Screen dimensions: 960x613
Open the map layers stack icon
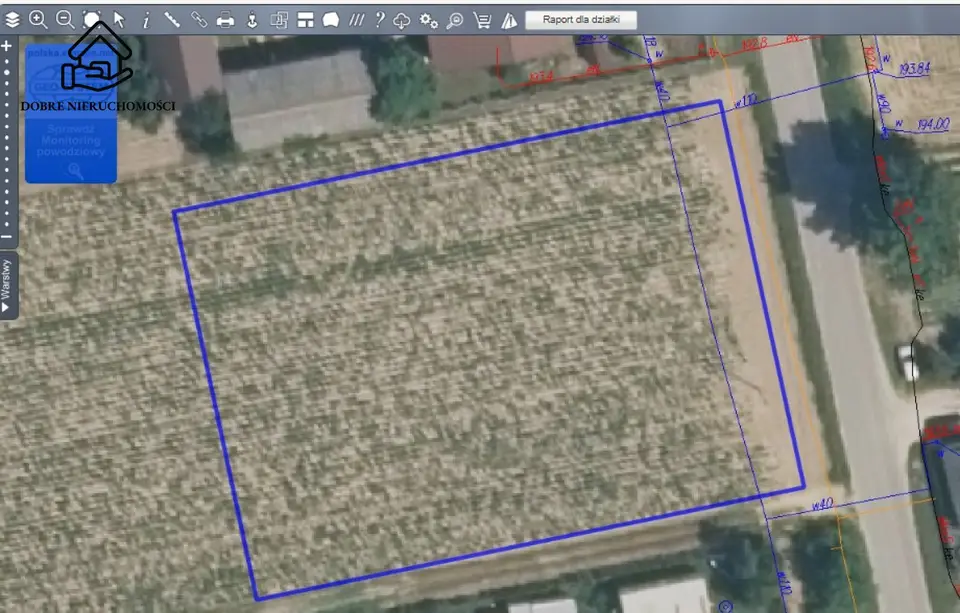(12, 20)
